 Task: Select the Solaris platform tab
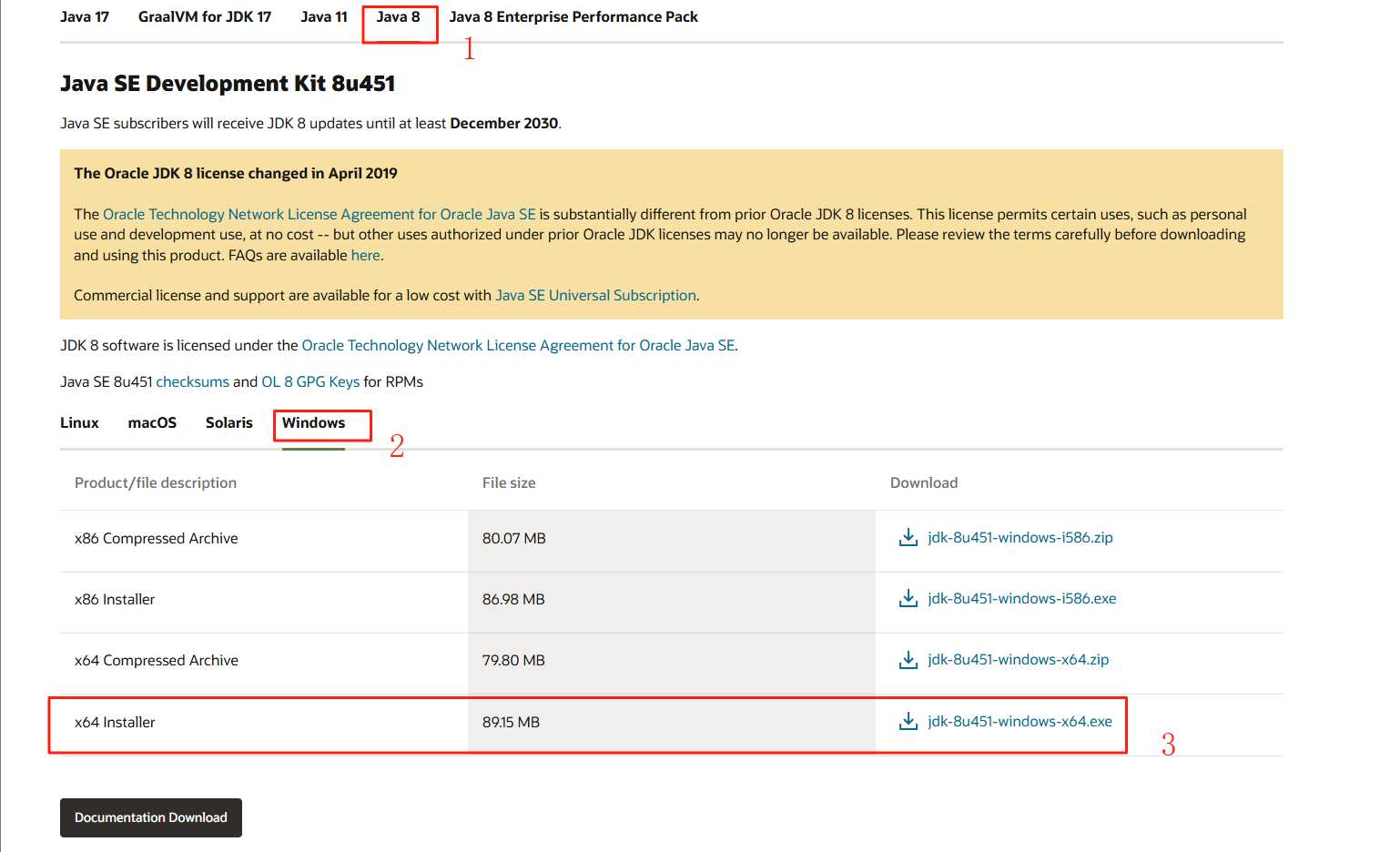click(229, 423)
